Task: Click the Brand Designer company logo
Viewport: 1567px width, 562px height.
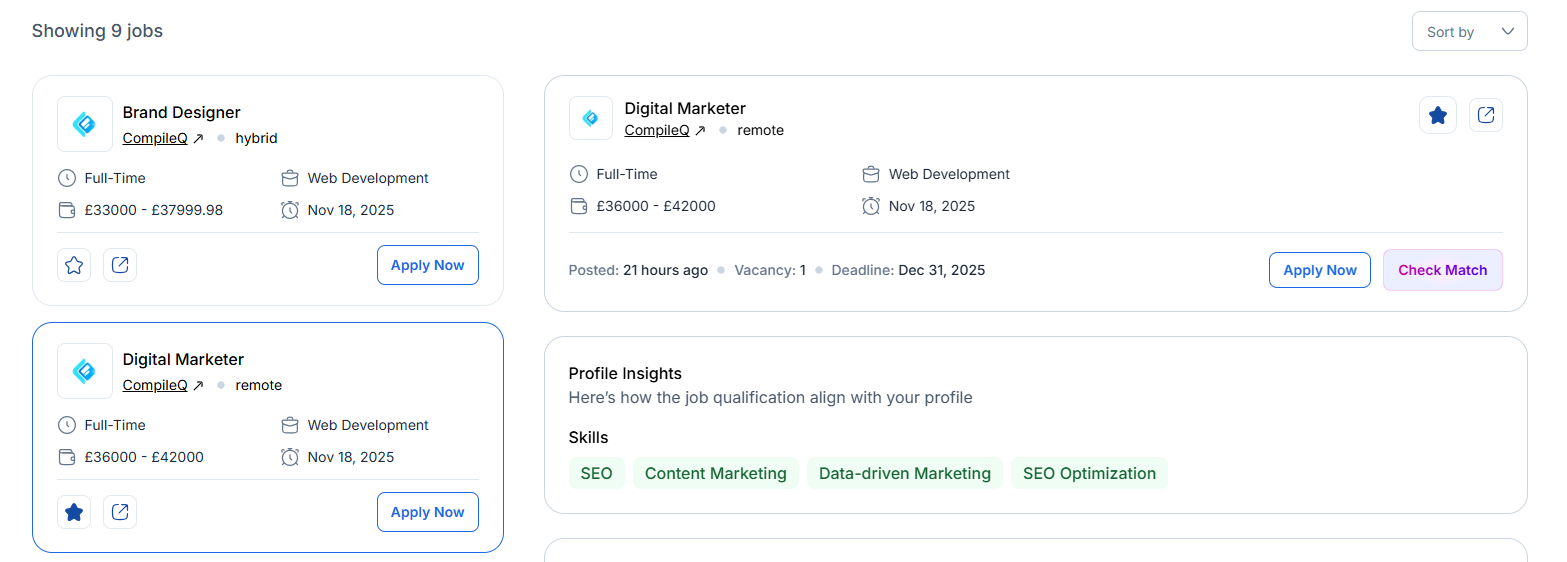Action: [85, 124]
